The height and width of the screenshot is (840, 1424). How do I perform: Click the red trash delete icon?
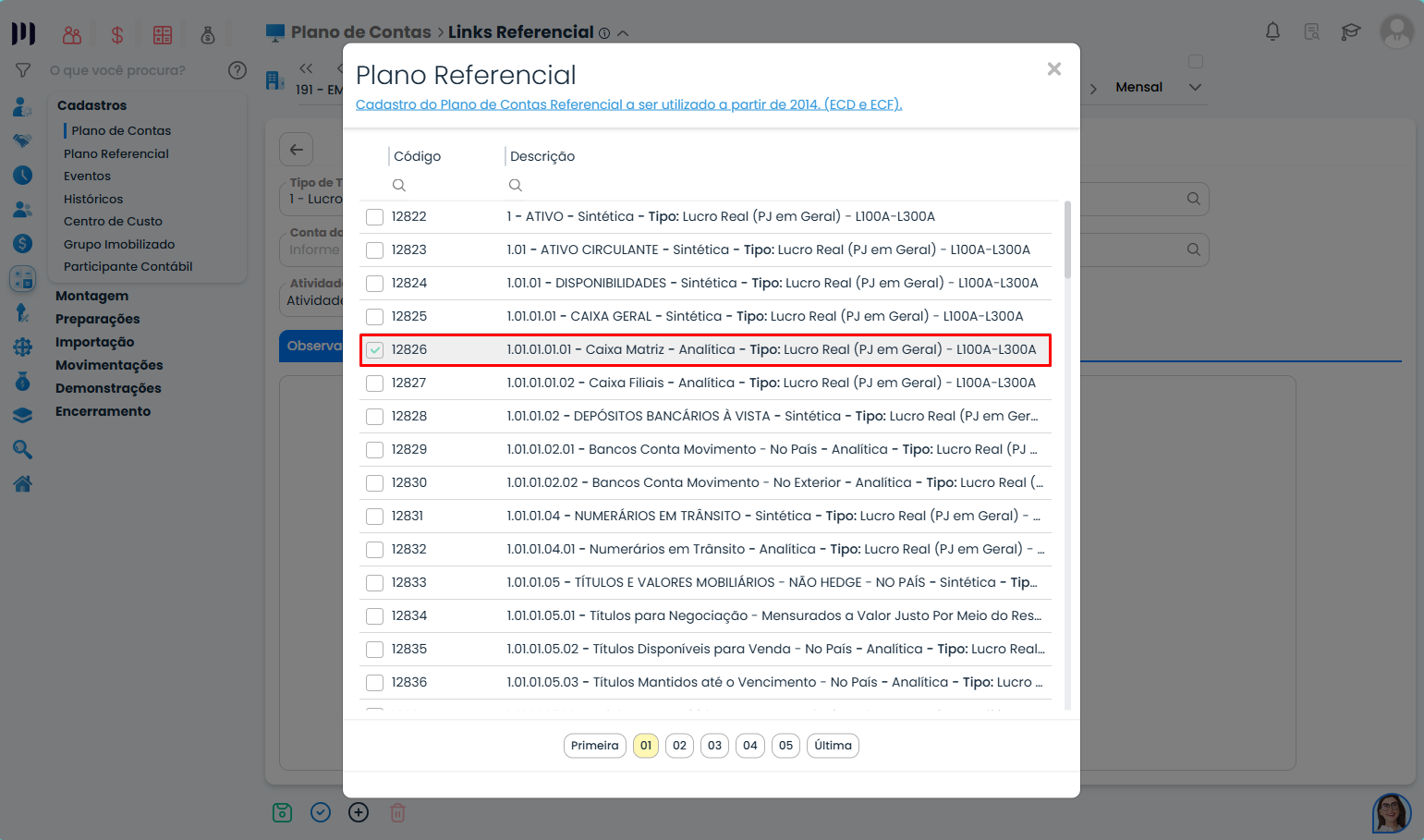click(x=397, y=812)
